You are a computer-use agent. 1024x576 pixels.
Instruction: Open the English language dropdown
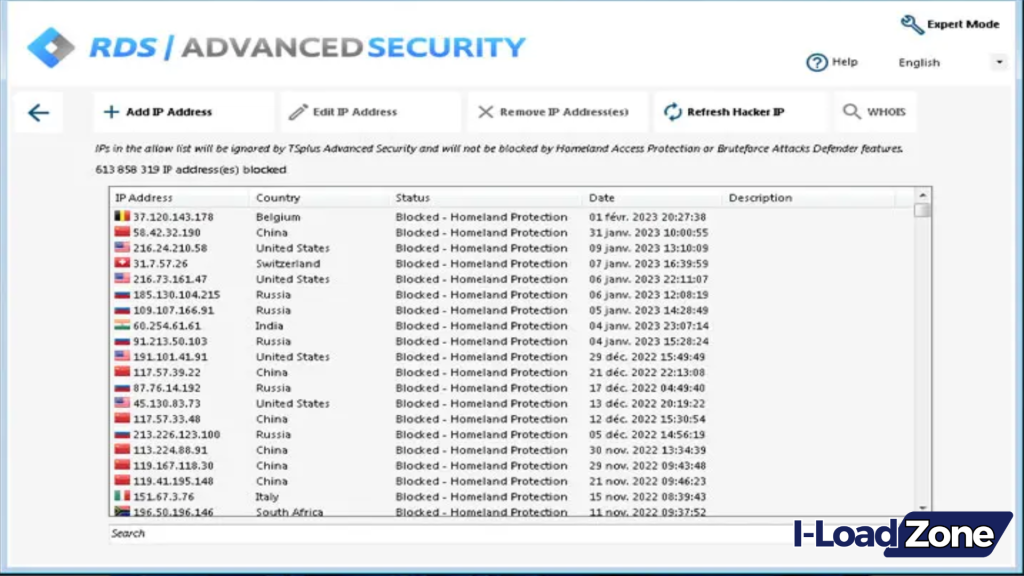point(998,62)
